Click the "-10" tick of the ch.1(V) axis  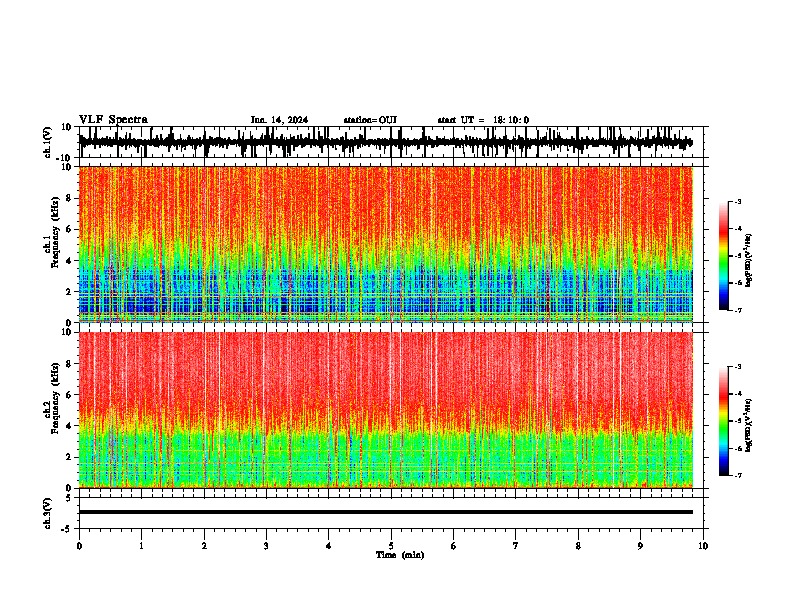pyautogui.click(x=65, y=158)
